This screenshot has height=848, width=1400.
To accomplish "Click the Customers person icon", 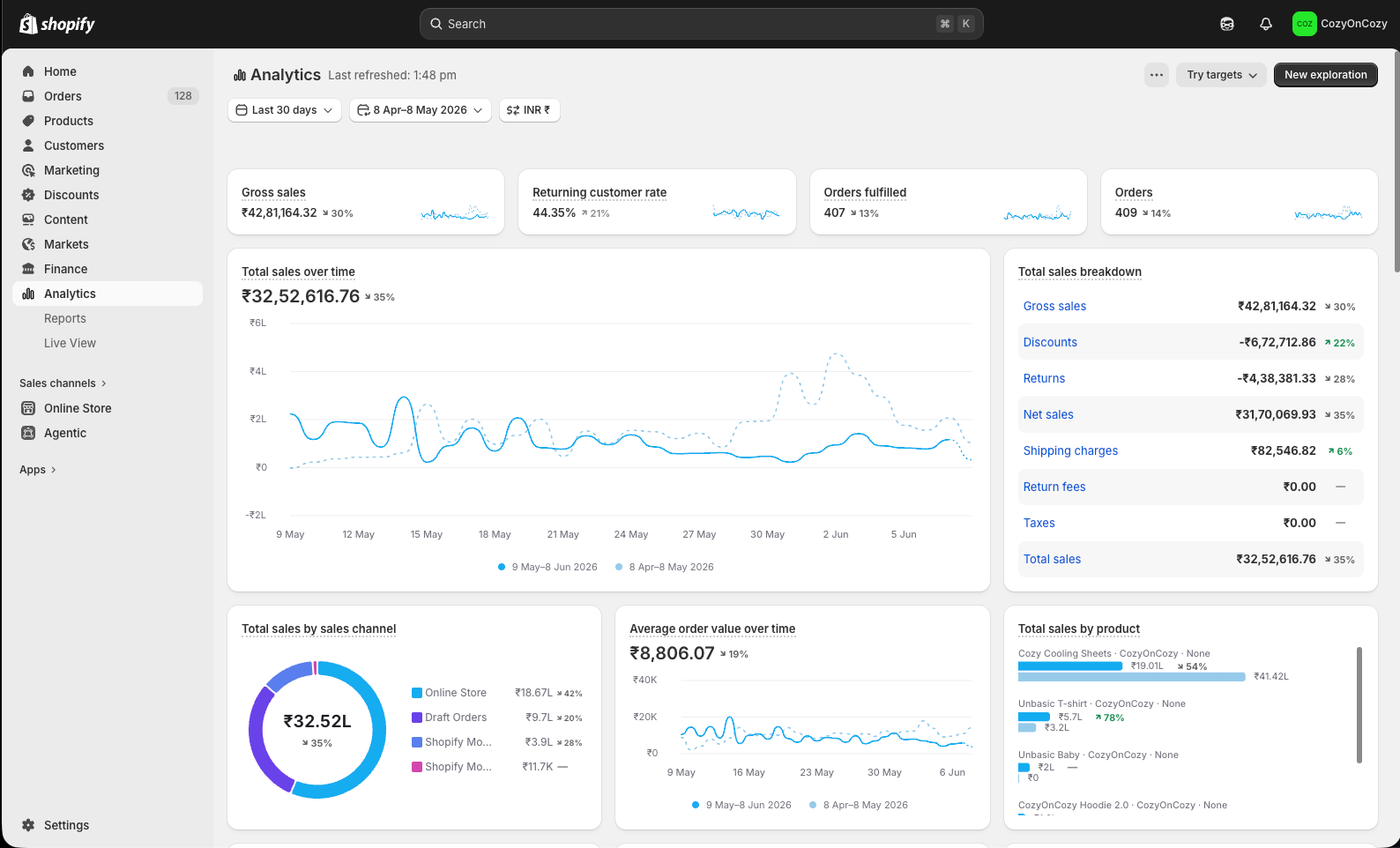I will point(28,145).
